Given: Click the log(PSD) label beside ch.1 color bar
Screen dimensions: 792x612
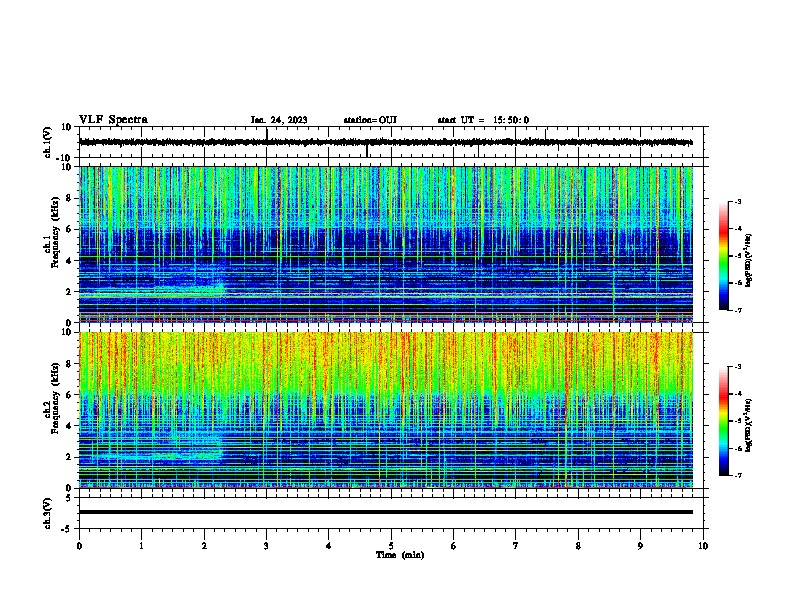Looking at the screenshot, I should pyautogui.click(x=749, y=261).
